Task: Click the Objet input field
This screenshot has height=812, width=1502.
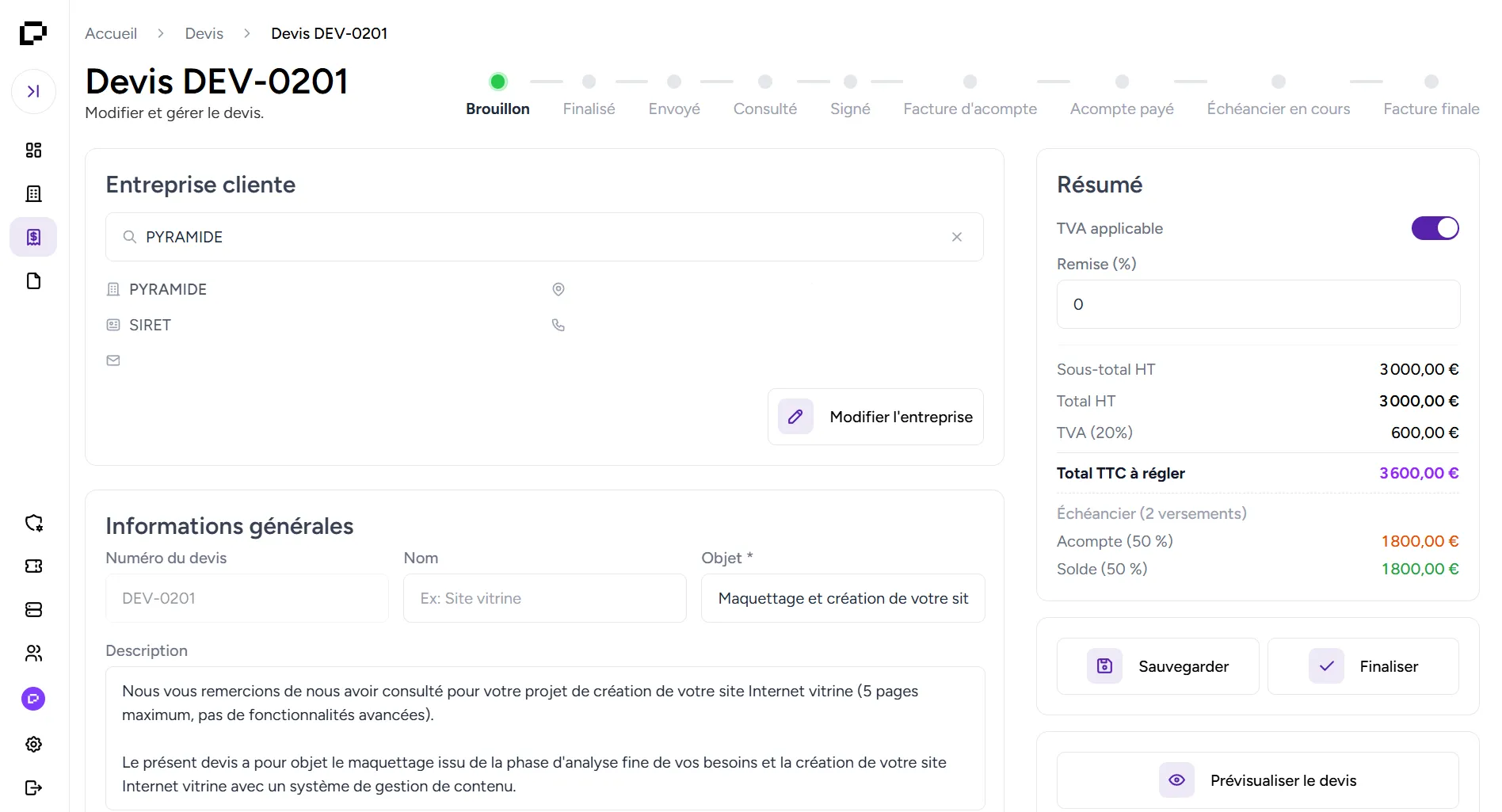Action: tap(843, 598)
